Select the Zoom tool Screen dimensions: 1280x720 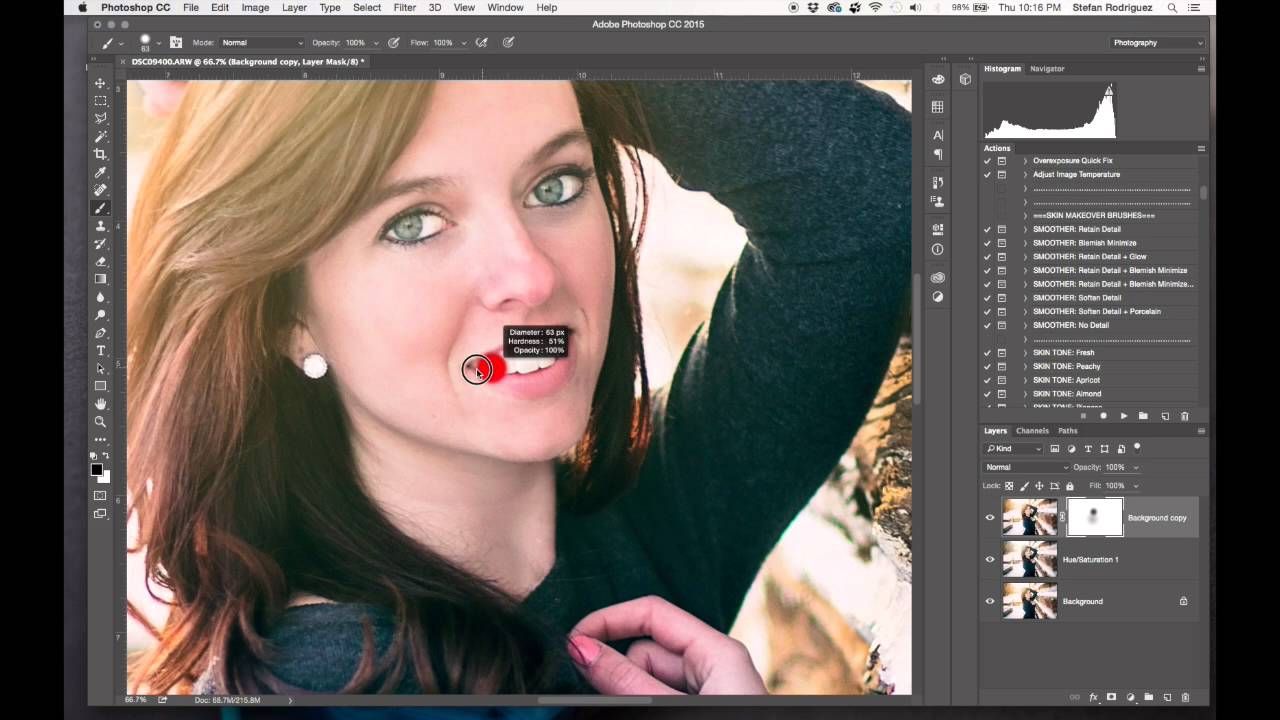pos(100,422)
